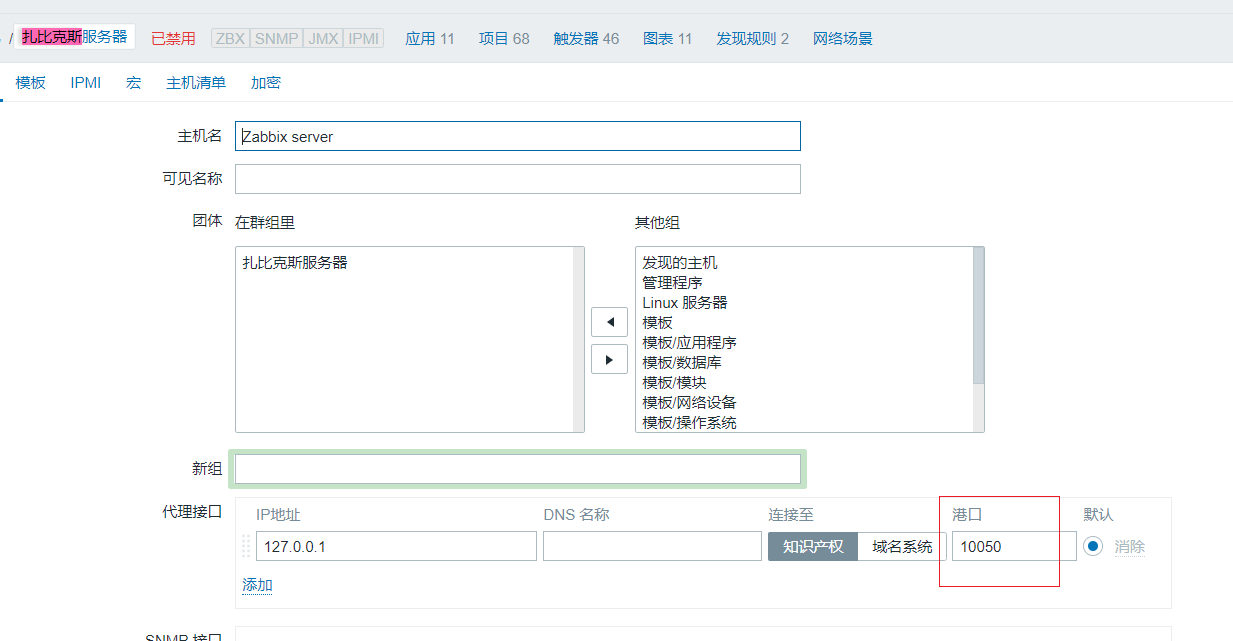Screen dimensions: 1233x641
Task: Click the 已禁用 status link
Action: pos(173,39)
